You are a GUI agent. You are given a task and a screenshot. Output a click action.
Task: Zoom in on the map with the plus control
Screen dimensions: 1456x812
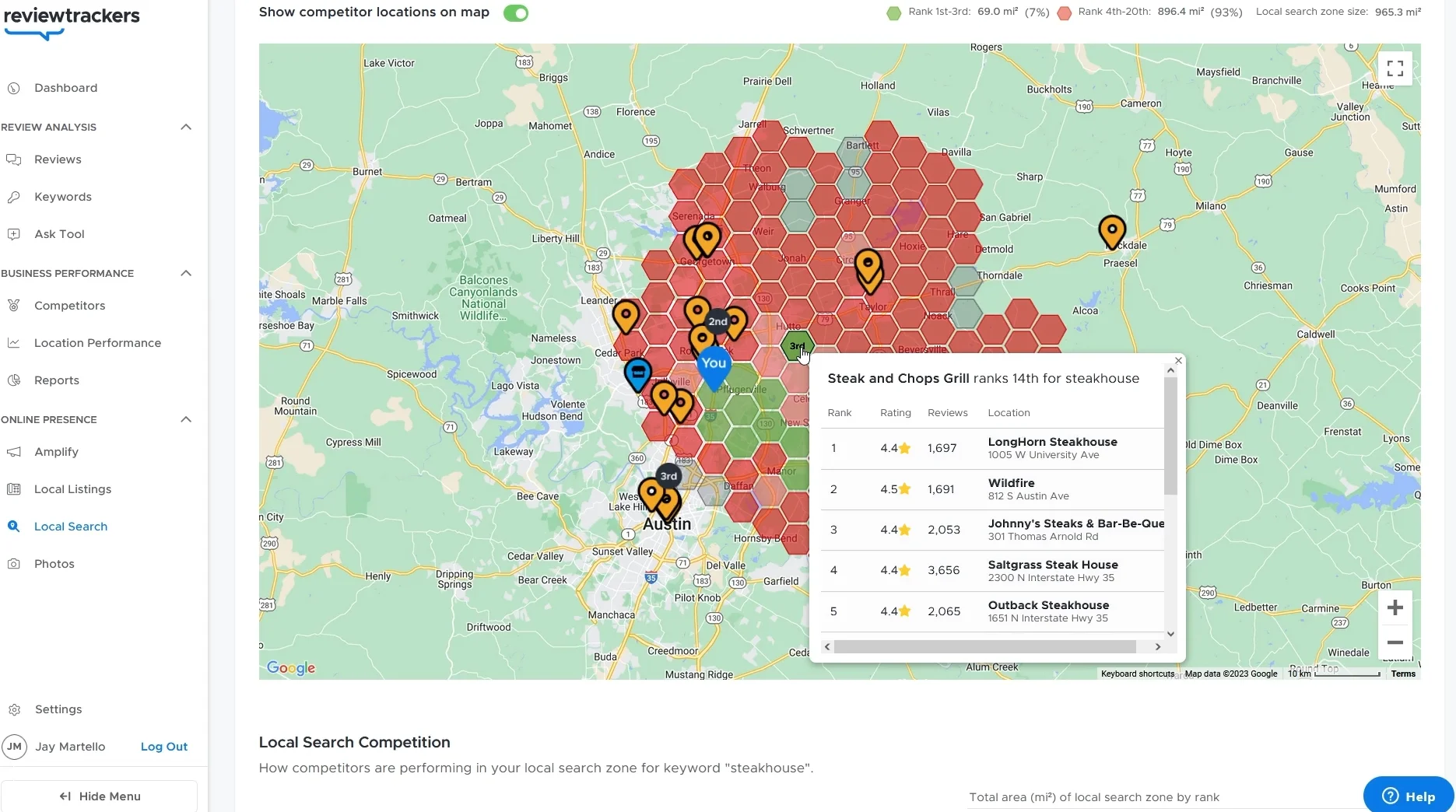coord(1395,607)
